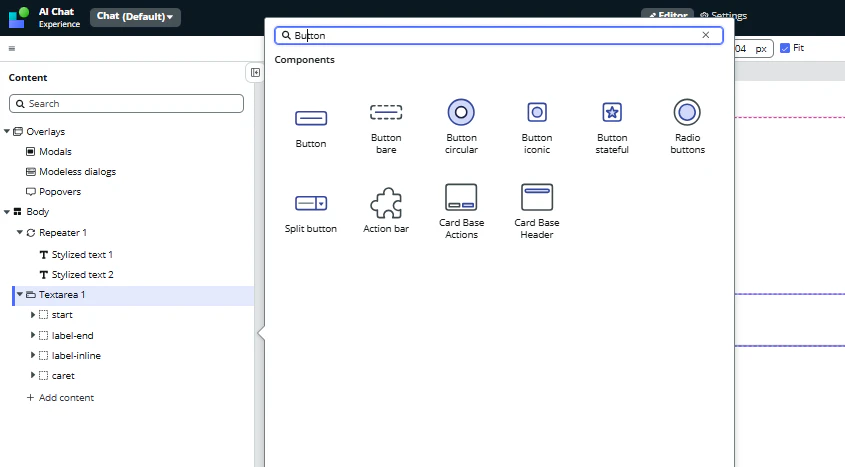Click the component search box with Button
This screenshot has height=467, width=845.
pyautogui.click(x=498, y=35)
